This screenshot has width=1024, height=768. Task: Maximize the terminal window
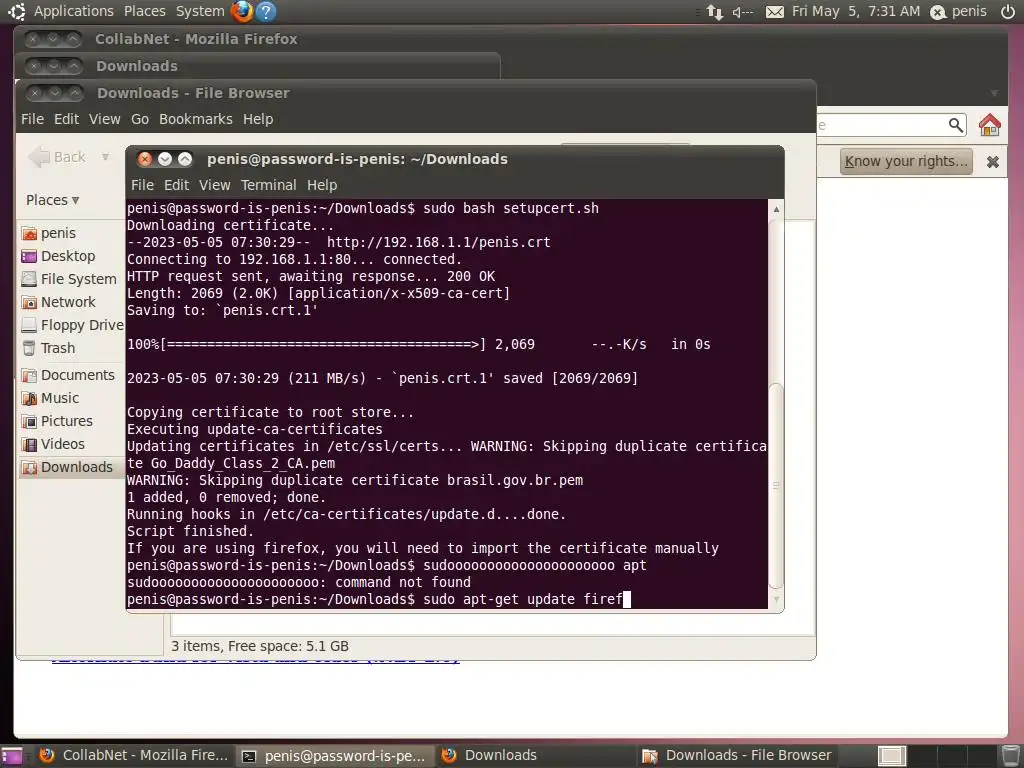[x=185, y=159]
